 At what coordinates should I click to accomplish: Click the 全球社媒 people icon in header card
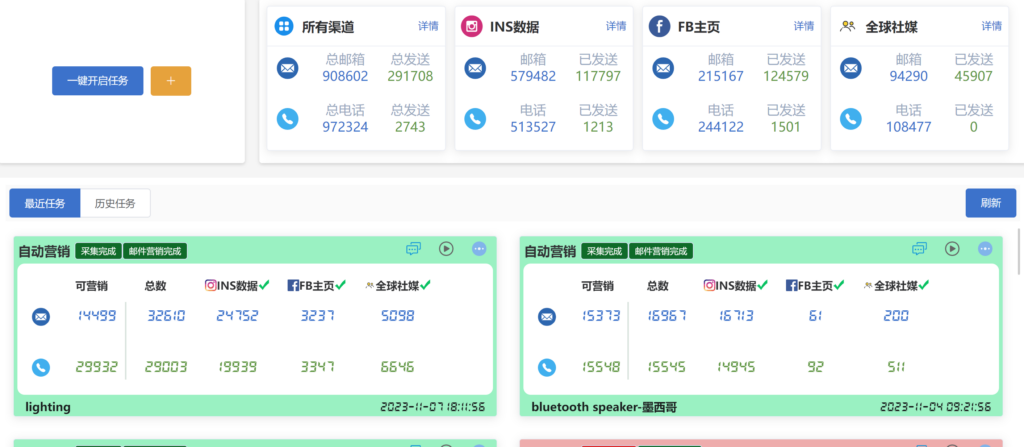[x=848, y=26]
